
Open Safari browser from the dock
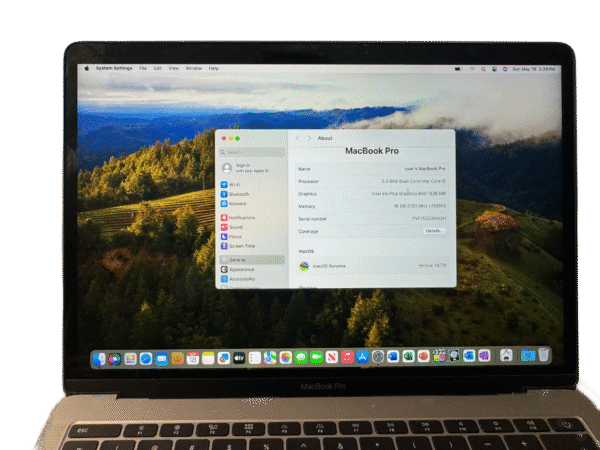pos(146,359)
